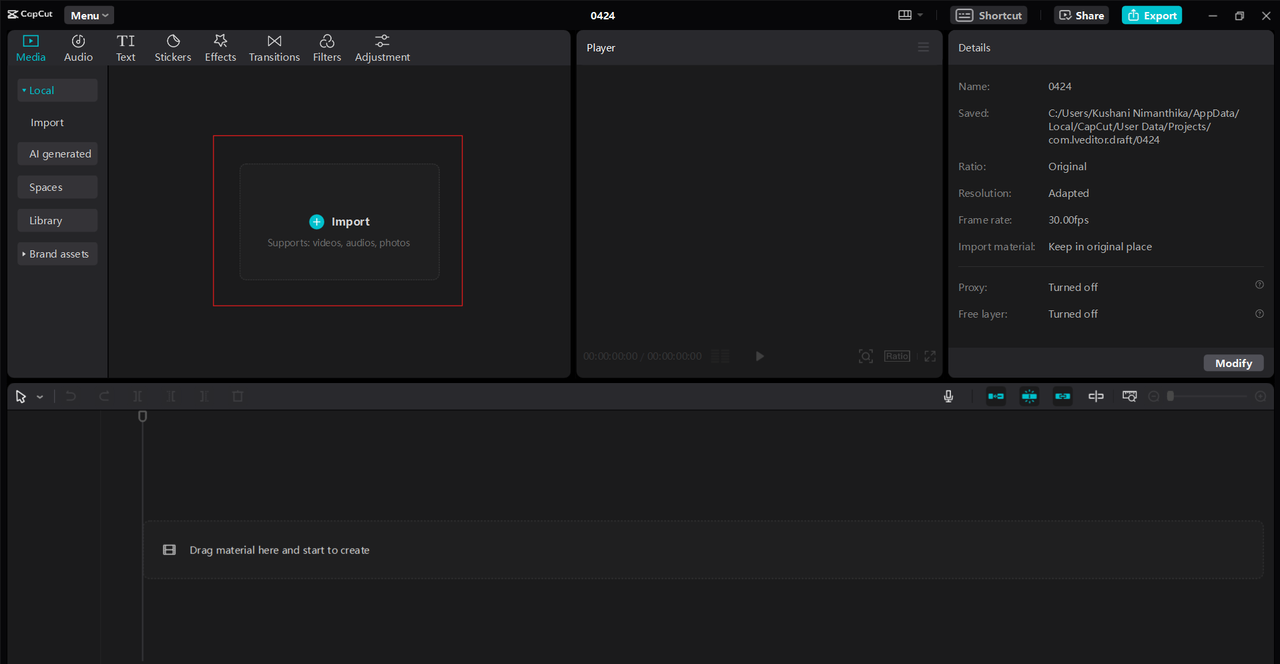1280x664 pixels.
Task: Click the project title 0424
Action: pyautogui.click(x=603, y=16)
